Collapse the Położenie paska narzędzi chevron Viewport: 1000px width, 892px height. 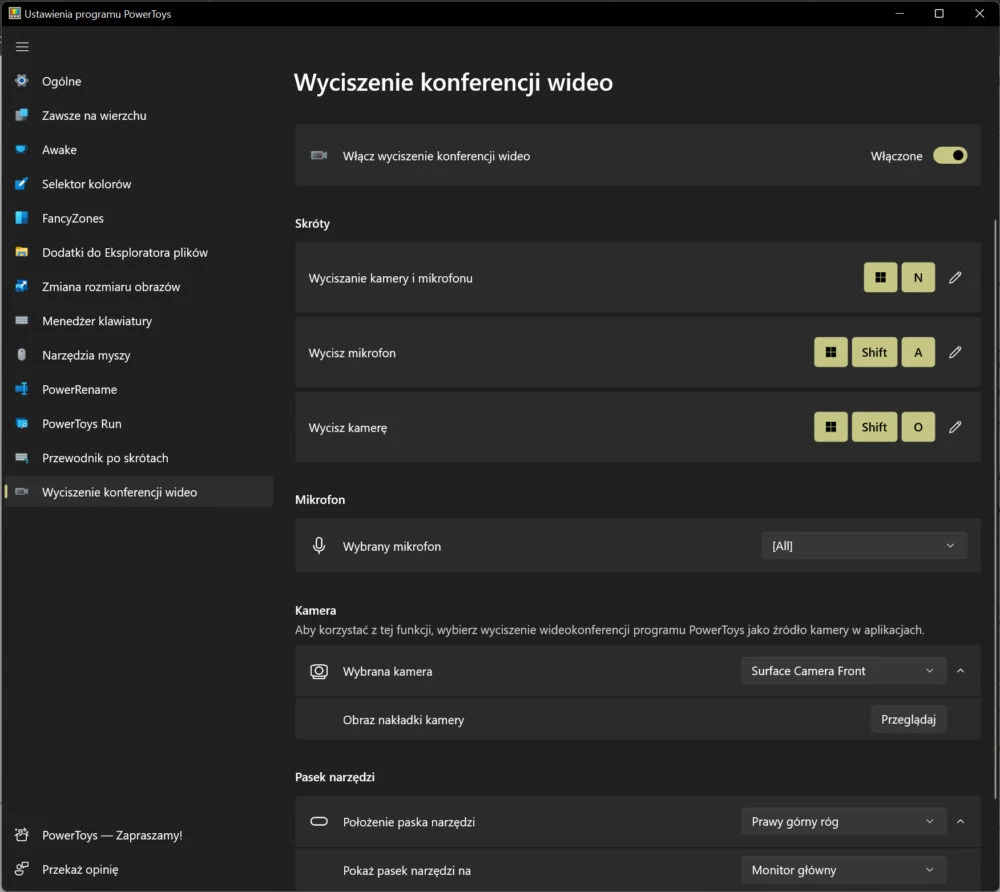(960, 821)
